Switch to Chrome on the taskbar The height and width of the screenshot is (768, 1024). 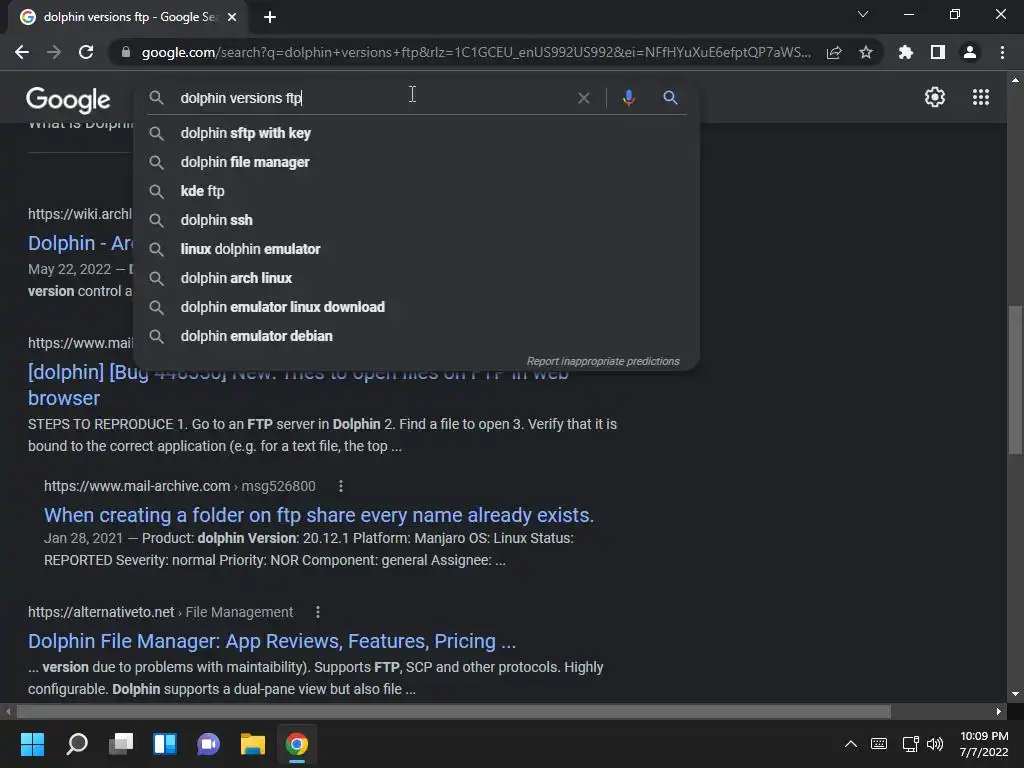point(296,744)
